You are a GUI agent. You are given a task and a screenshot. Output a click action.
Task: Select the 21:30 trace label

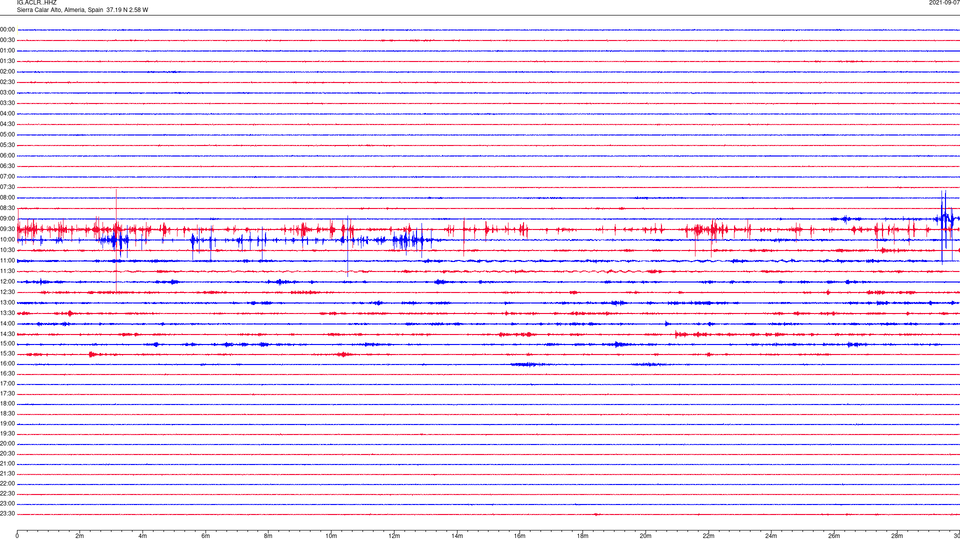coord(7,474)
